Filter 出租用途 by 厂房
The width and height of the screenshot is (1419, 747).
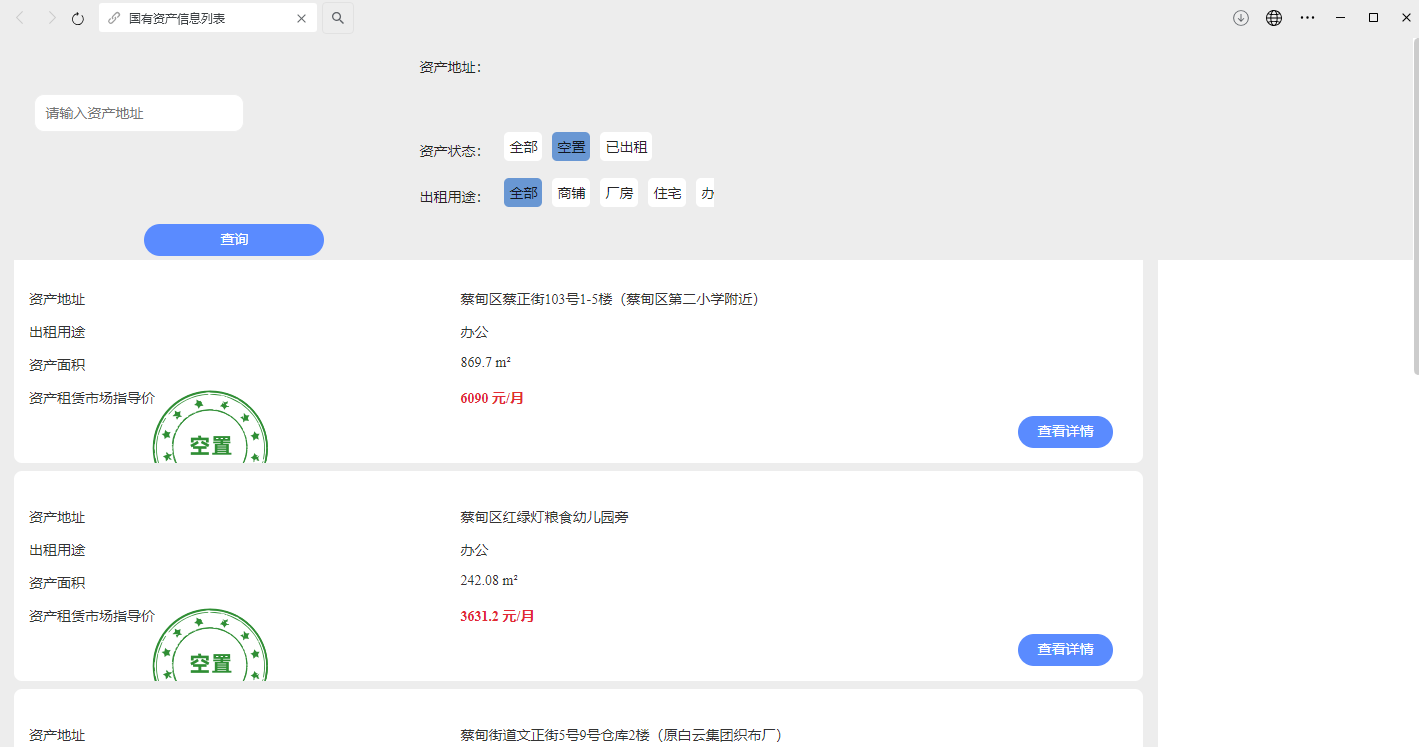point(619,193)
